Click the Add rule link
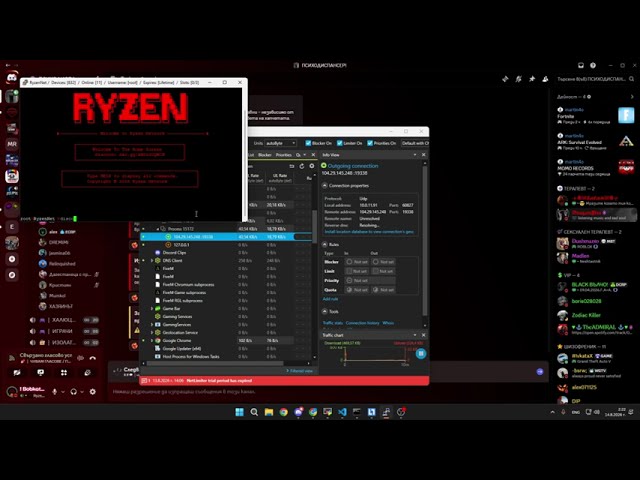The image size is (640, 480). pyautogui.click(x=330, y=299)
